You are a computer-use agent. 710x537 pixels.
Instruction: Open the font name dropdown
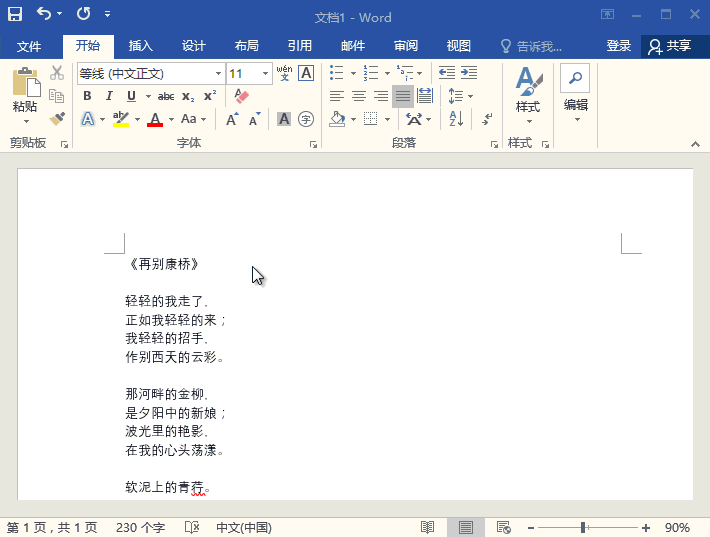tap(218, 73)
